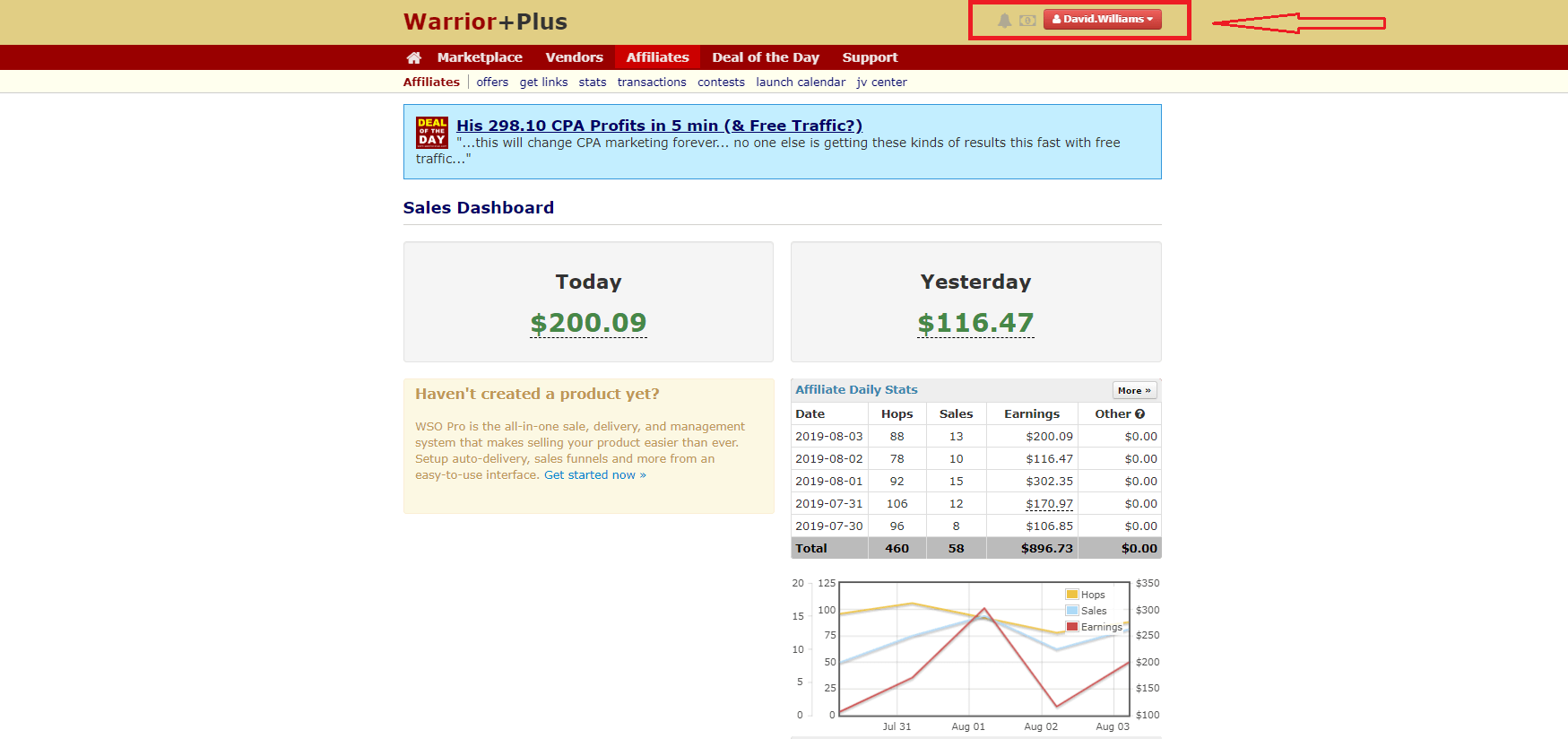Toggle the Sales legend swatch
1568x739 pixels.
click(1071, 611)
